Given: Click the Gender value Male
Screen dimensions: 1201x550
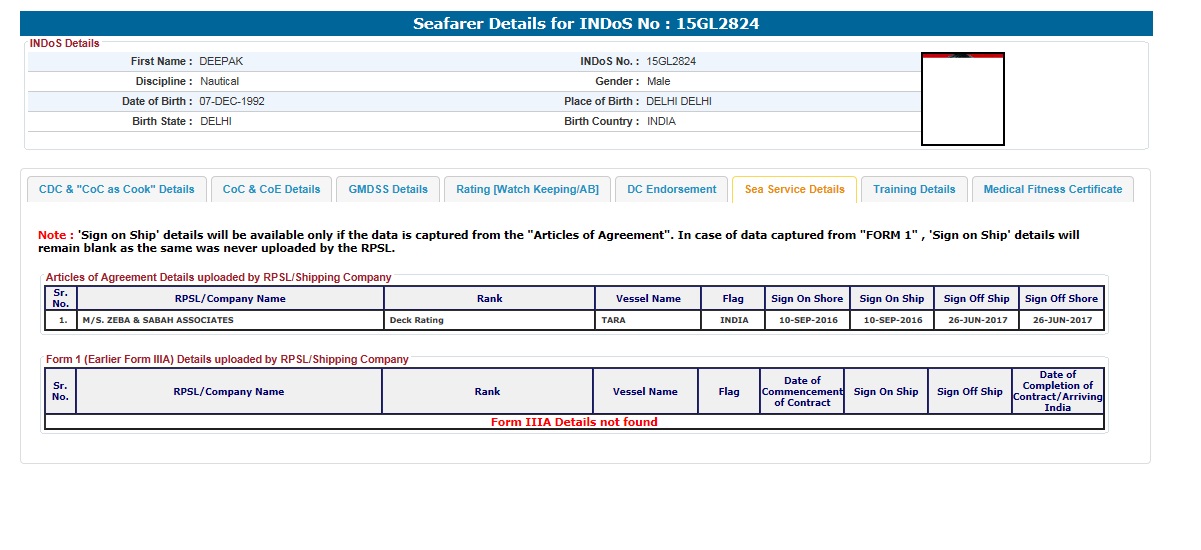Looking at the screenshot, I should click(658, 81).
